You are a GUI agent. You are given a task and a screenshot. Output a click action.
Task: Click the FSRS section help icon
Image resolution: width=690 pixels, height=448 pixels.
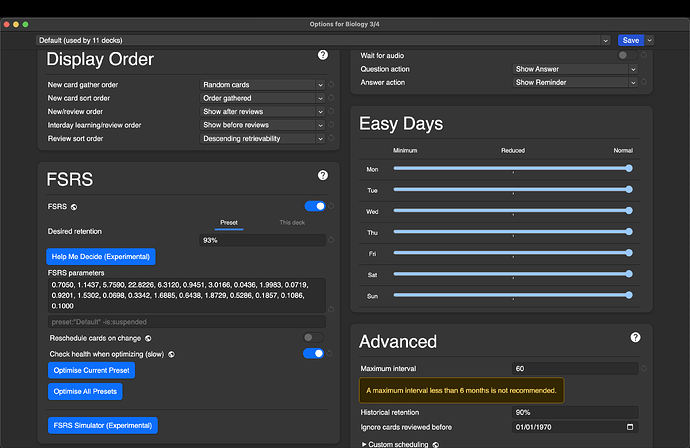pos(323,175)
